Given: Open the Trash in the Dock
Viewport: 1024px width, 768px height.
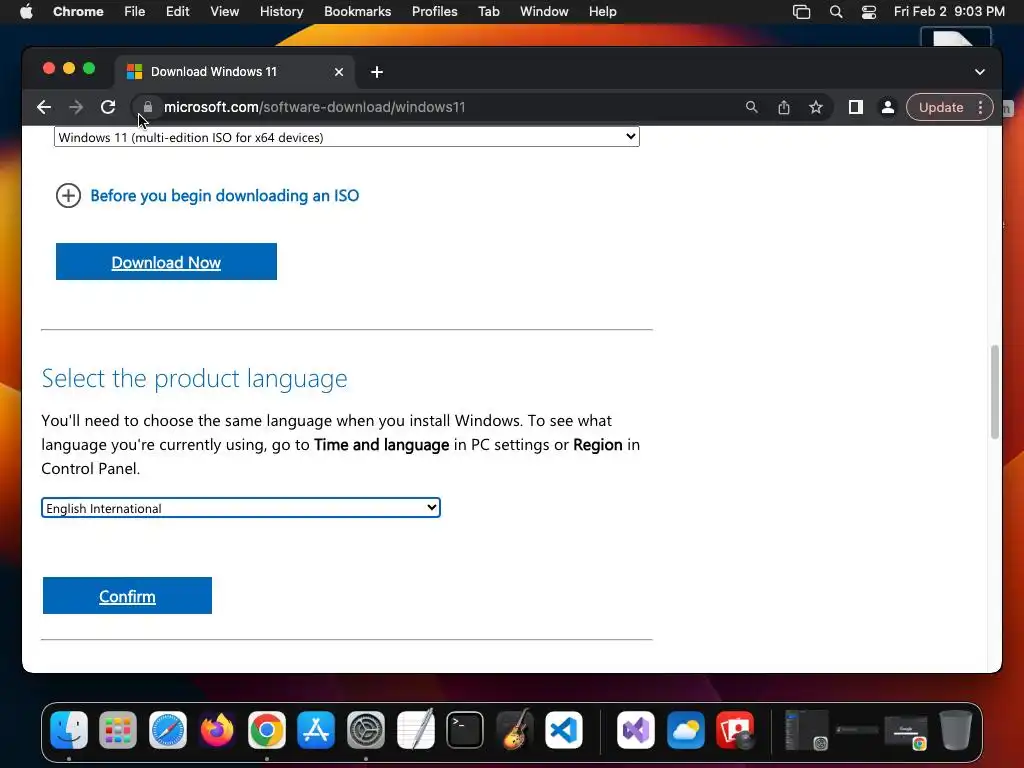Looking at the screenshot, I should [955, 729].
